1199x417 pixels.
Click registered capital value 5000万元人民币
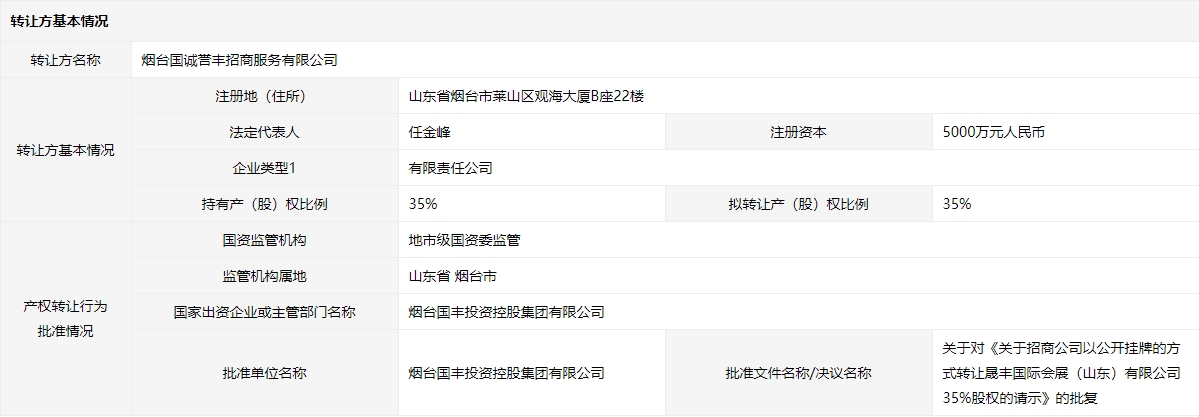coord(994,132)
